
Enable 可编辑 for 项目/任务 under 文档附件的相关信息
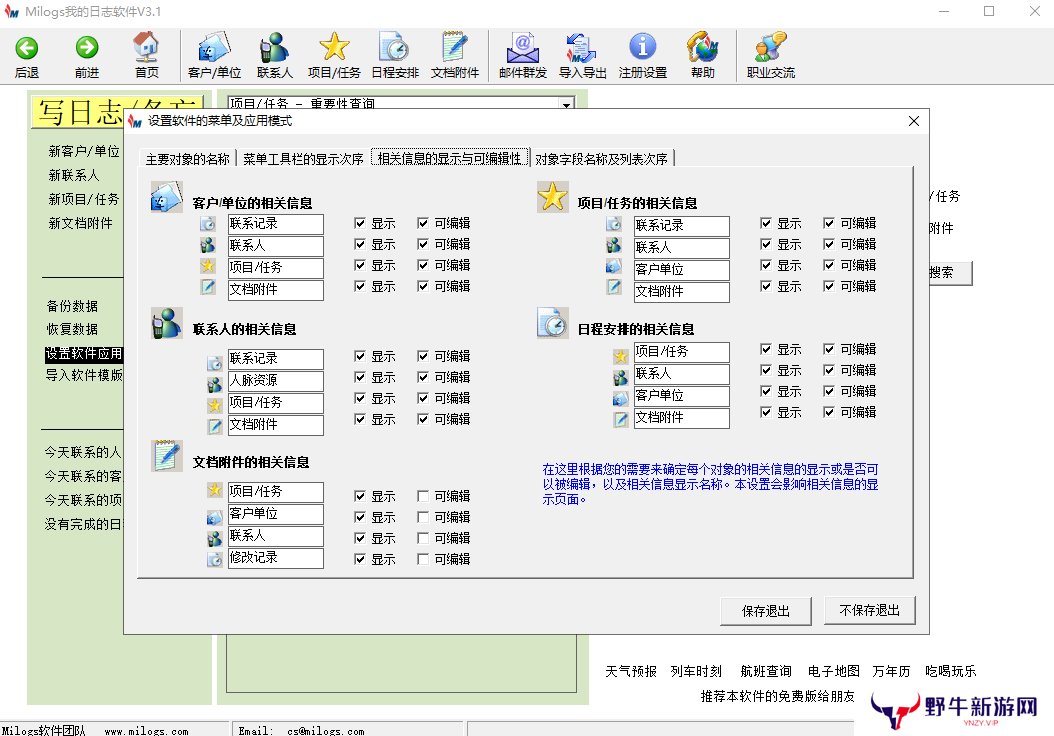(x=423, y=496)
